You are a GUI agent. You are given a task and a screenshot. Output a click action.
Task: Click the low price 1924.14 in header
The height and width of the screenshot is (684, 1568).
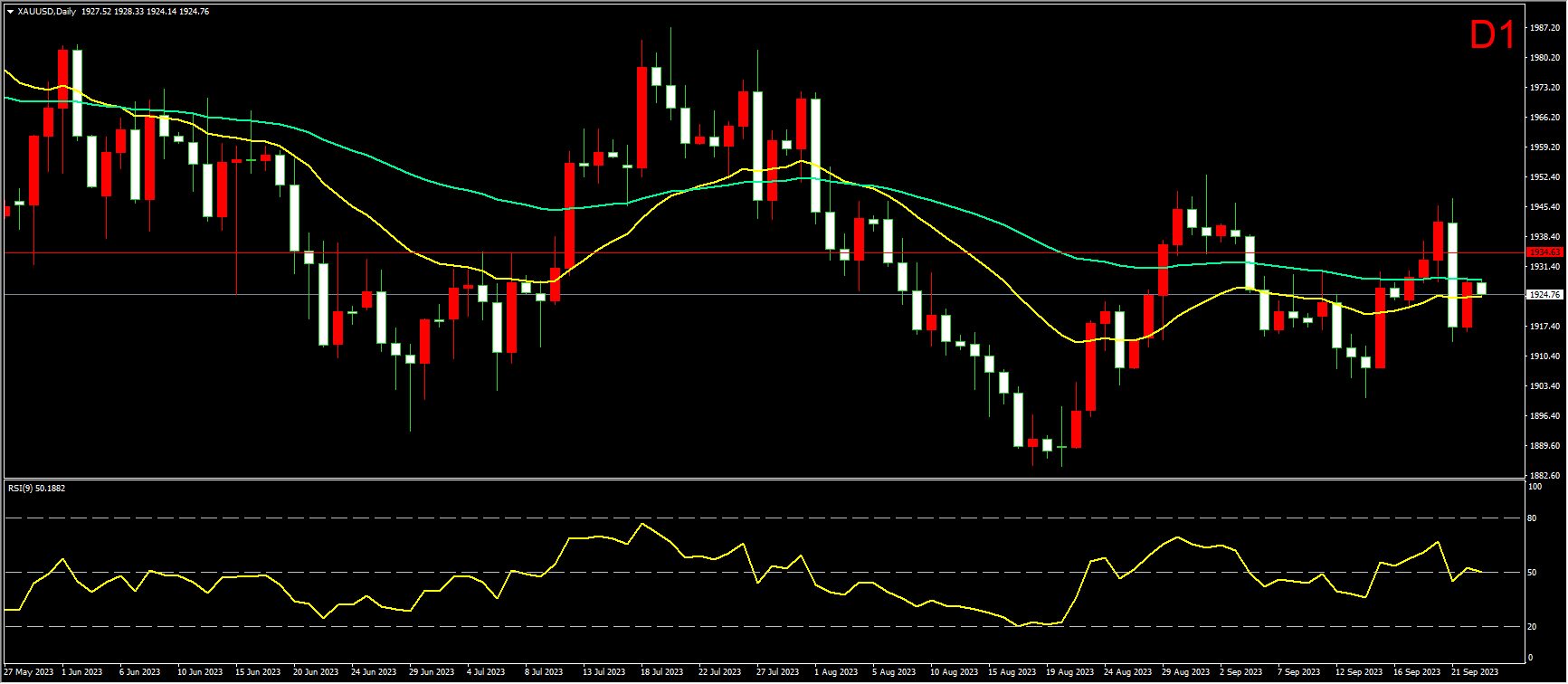point(163,12)
